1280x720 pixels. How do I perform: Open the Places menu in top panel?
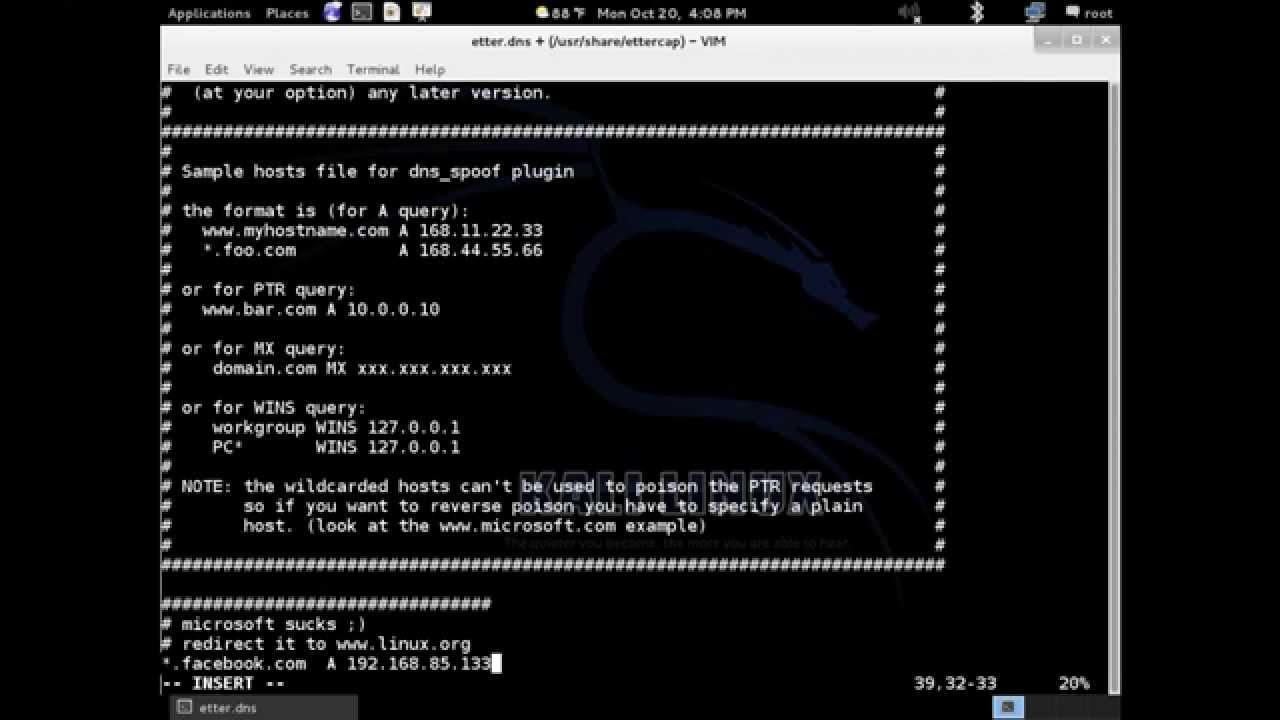tap(287, 13)
